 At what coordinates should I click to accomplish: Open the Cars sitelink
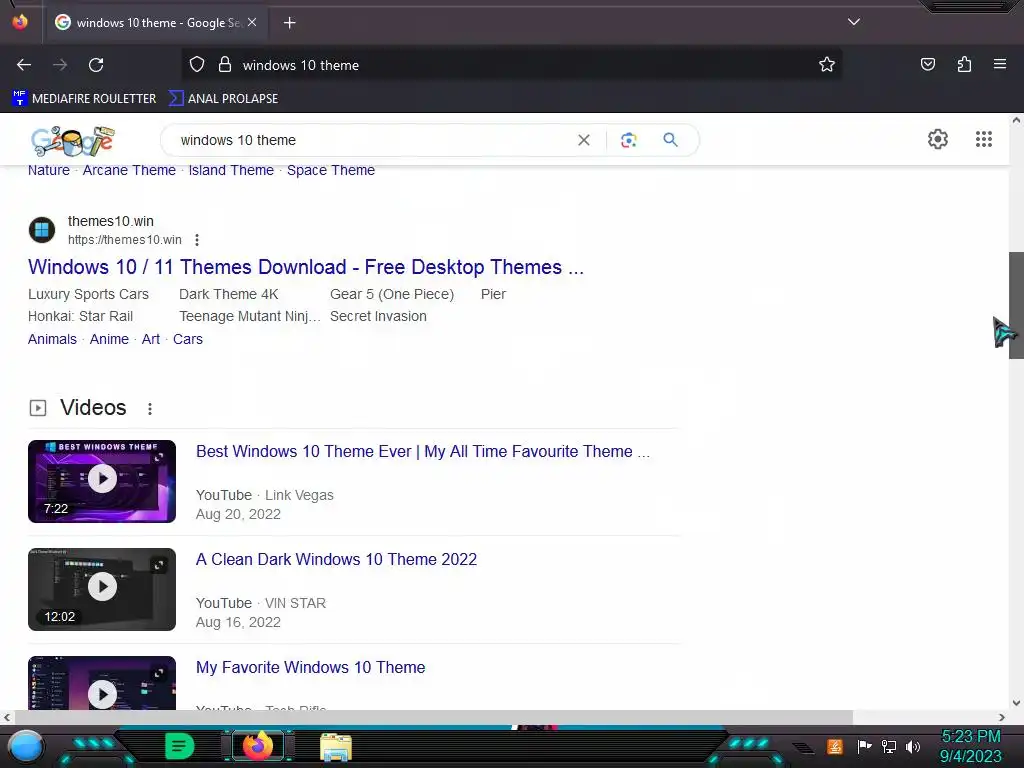tap(188, 339)
